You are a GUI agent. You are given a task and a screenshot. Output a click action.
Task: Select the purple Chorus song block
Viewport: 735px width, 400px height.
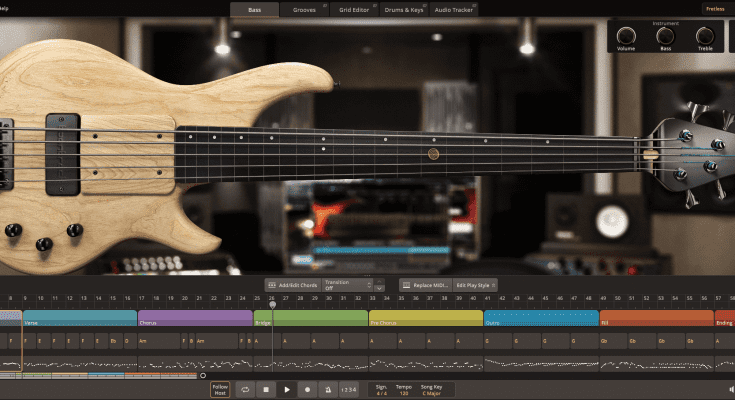[x=195, y=317]
